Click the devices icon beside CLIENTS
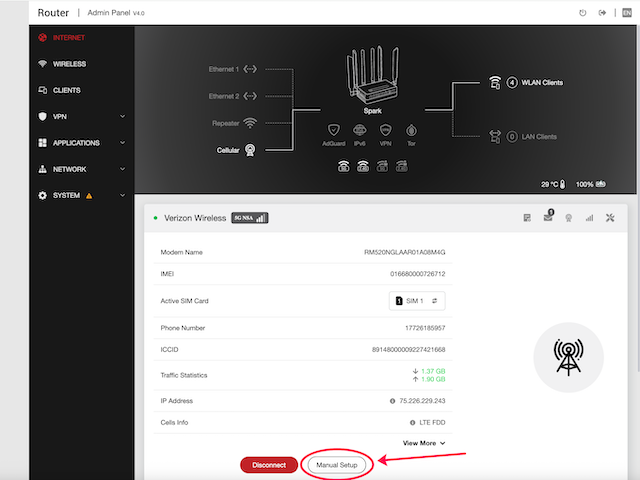The height and width of the screenshot is (480, 640). click(x=42, y=90)
